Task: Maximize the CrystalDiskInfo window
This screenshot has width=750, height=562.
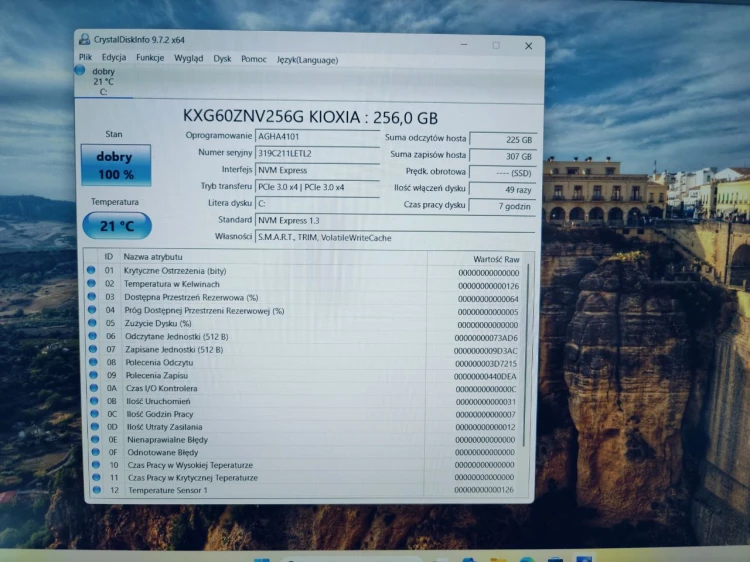Action: click(x=496, y=45)
